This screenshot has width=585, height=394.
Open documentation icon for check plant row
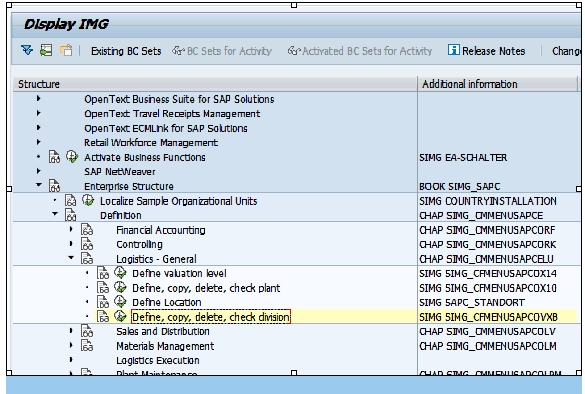103,288
